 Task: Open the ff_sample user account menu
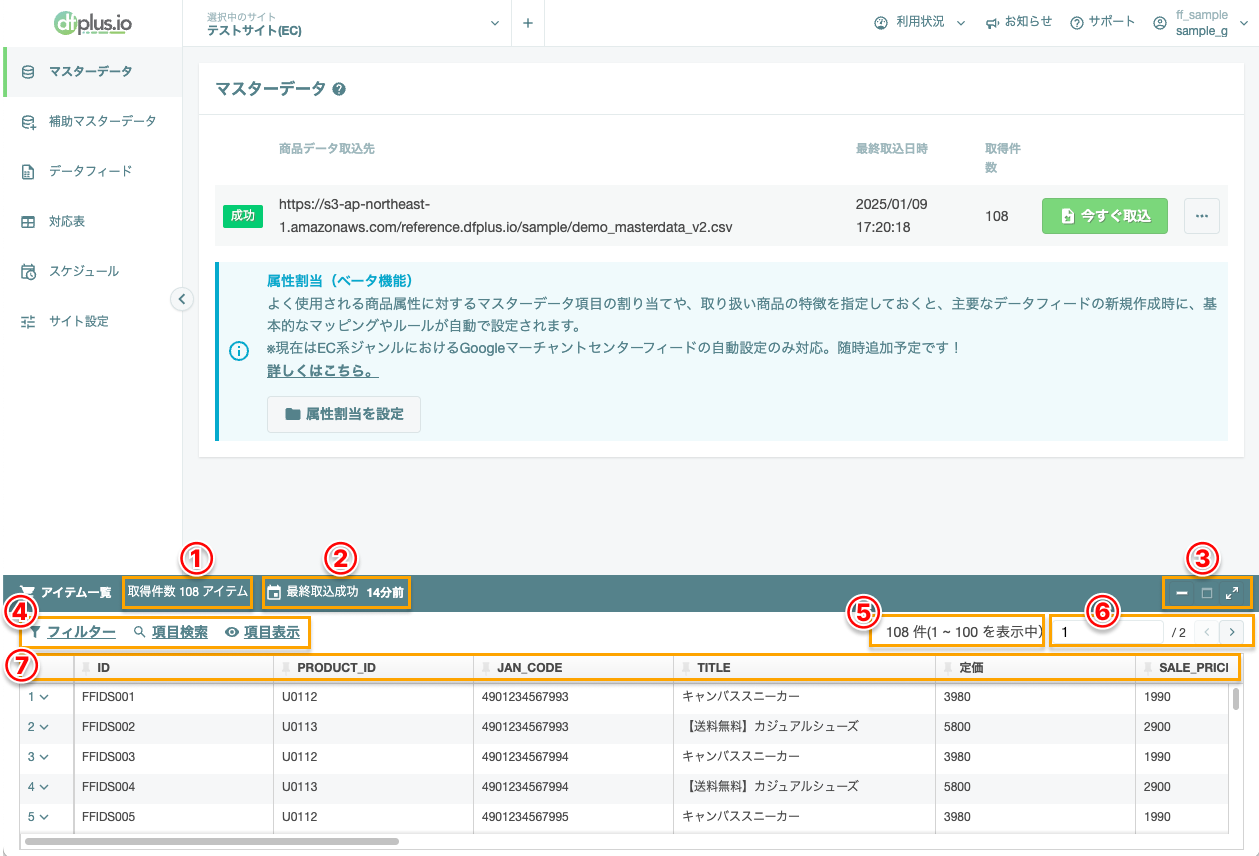[x=1200, y=23]
